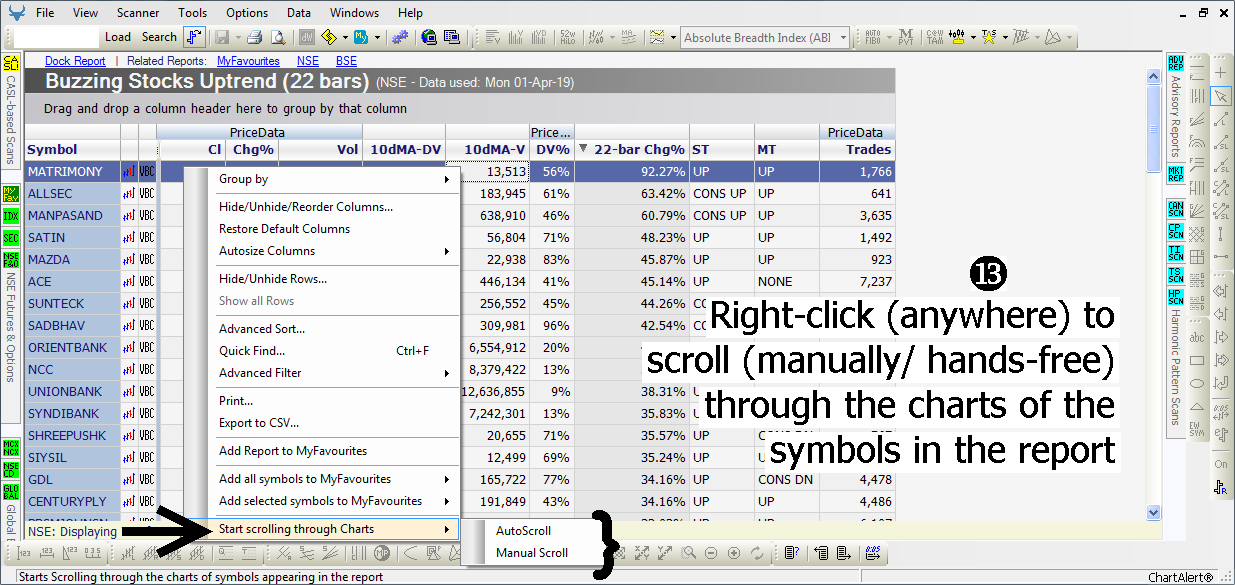Click the printer icon in toolbar
The height and width of the screenshot is (585, 1235).
click(x=255, y=37)
